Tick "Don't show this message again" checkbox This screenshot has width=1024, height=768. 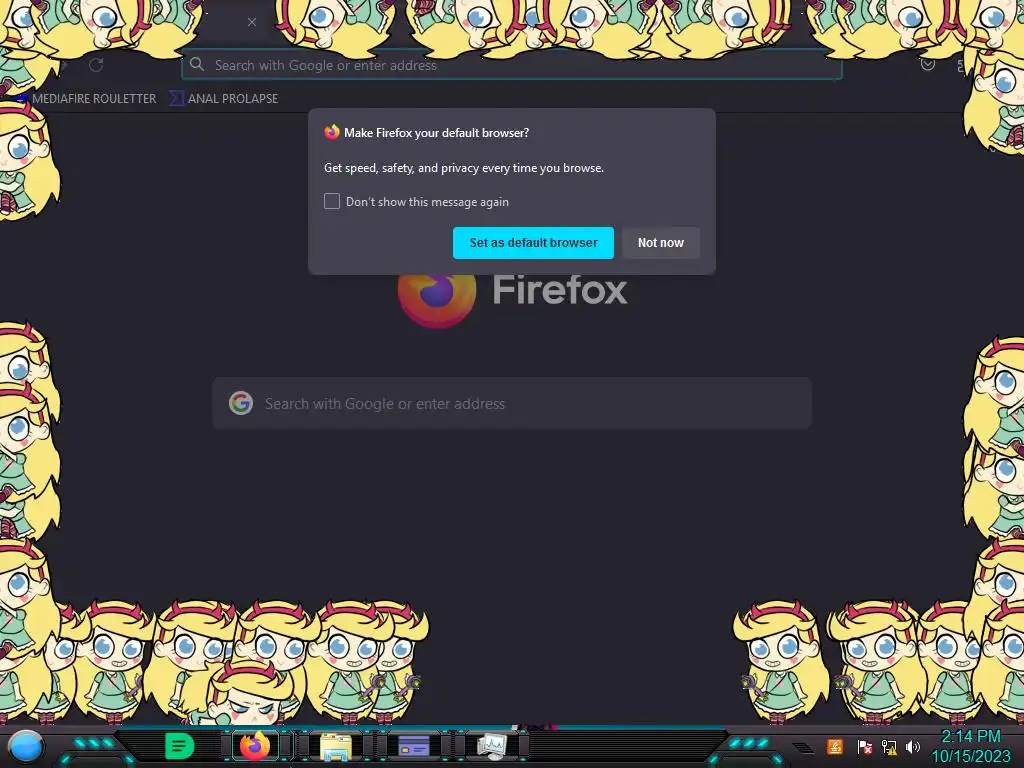332,201
